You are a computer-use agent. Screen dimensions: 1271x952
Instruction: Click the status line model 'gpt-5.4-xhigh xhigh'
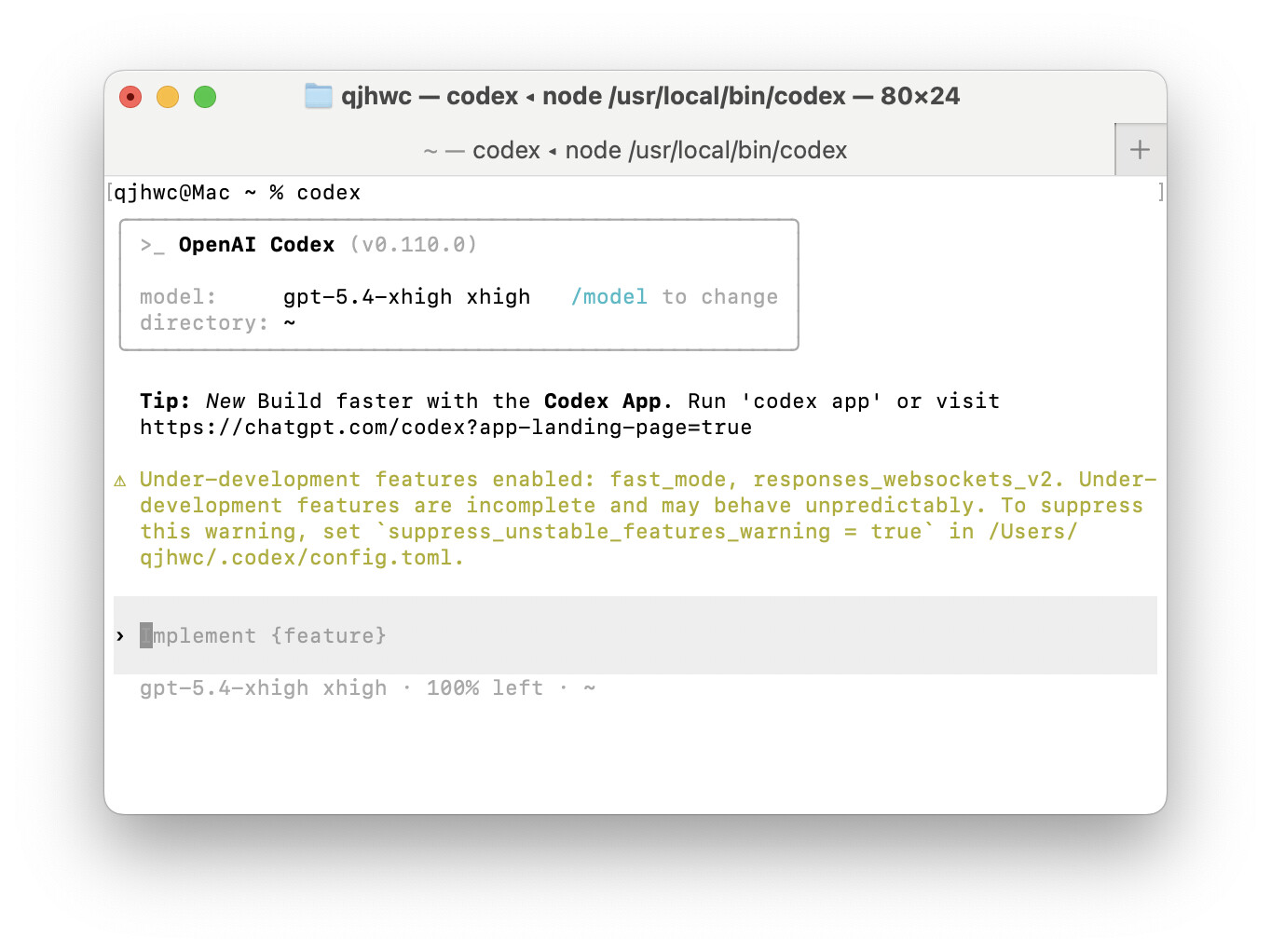tap(263, 688)
